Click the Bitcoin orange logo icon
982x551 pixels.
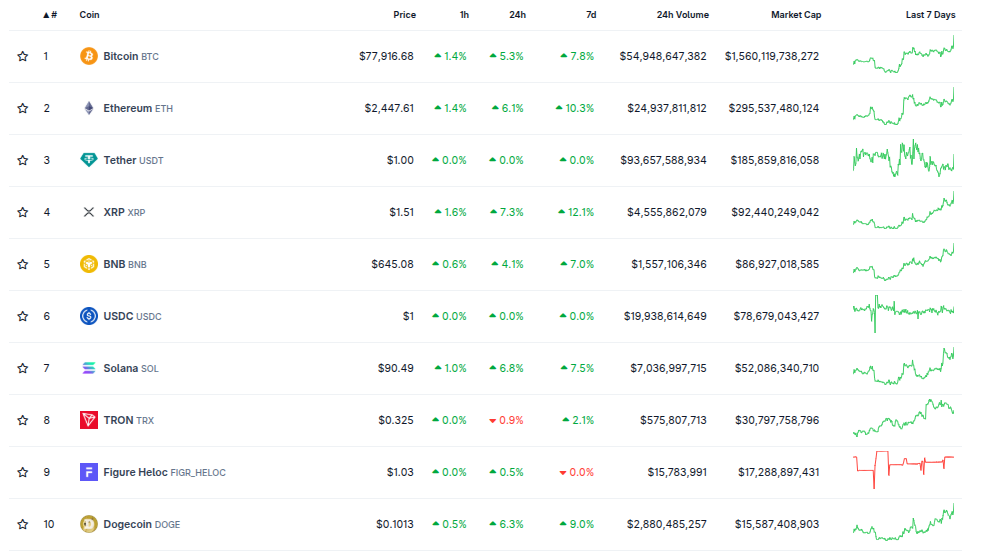pyautogui.click(x=89, y=56)
